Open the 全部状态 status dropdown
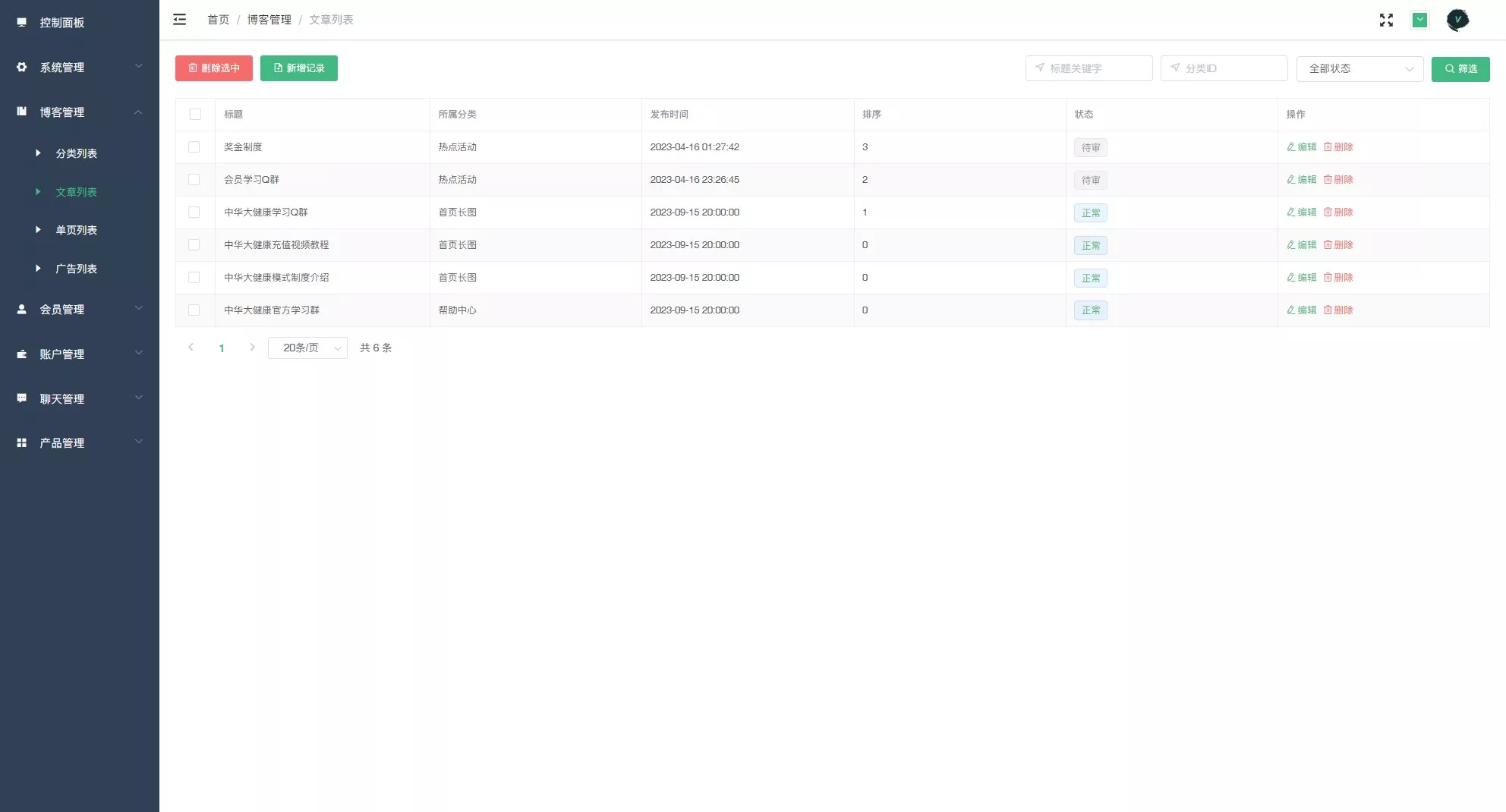 (x=1359, y=69)
